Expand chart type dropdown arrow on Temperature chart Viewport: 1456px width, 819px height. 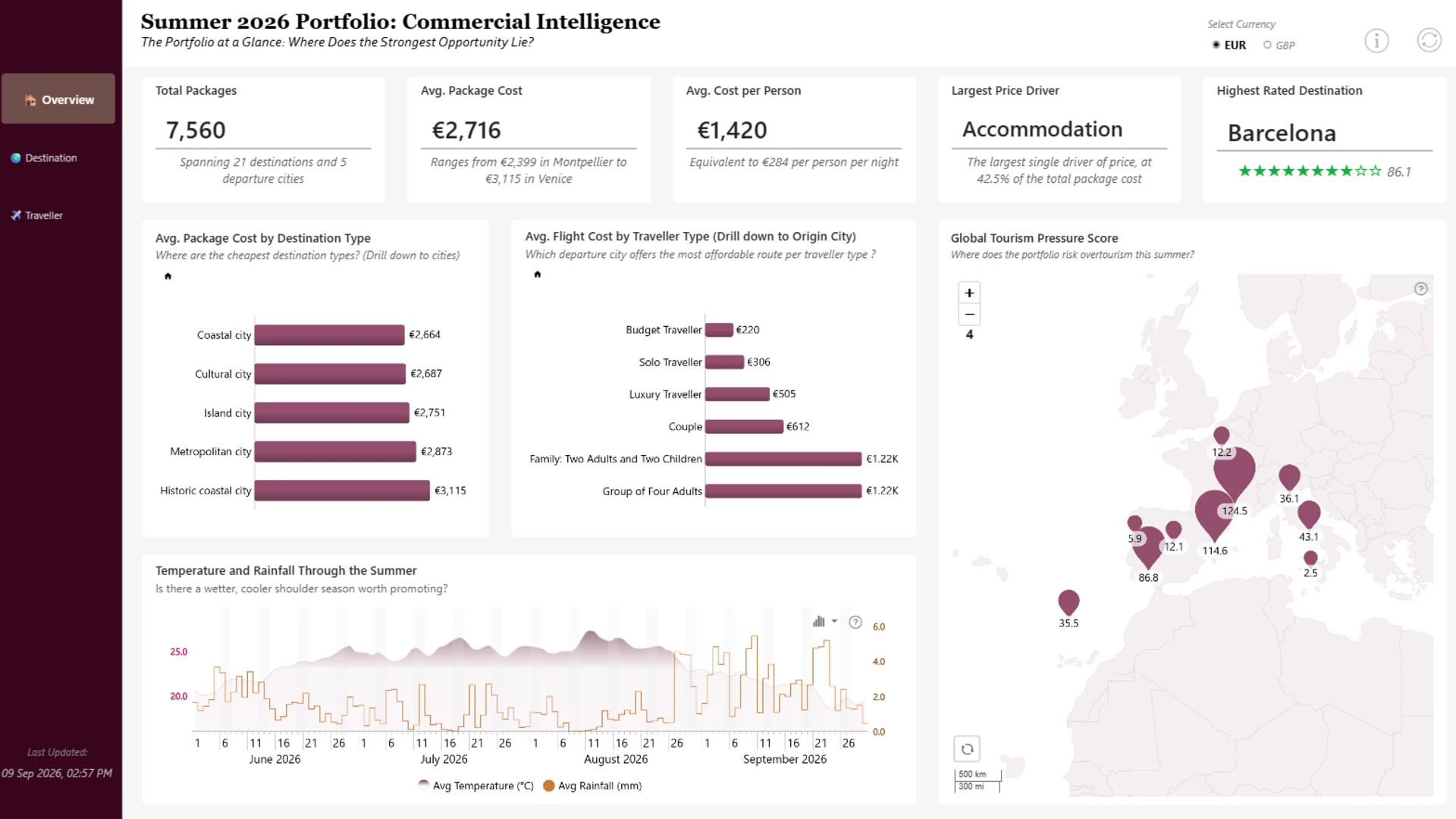coord(834,621)
